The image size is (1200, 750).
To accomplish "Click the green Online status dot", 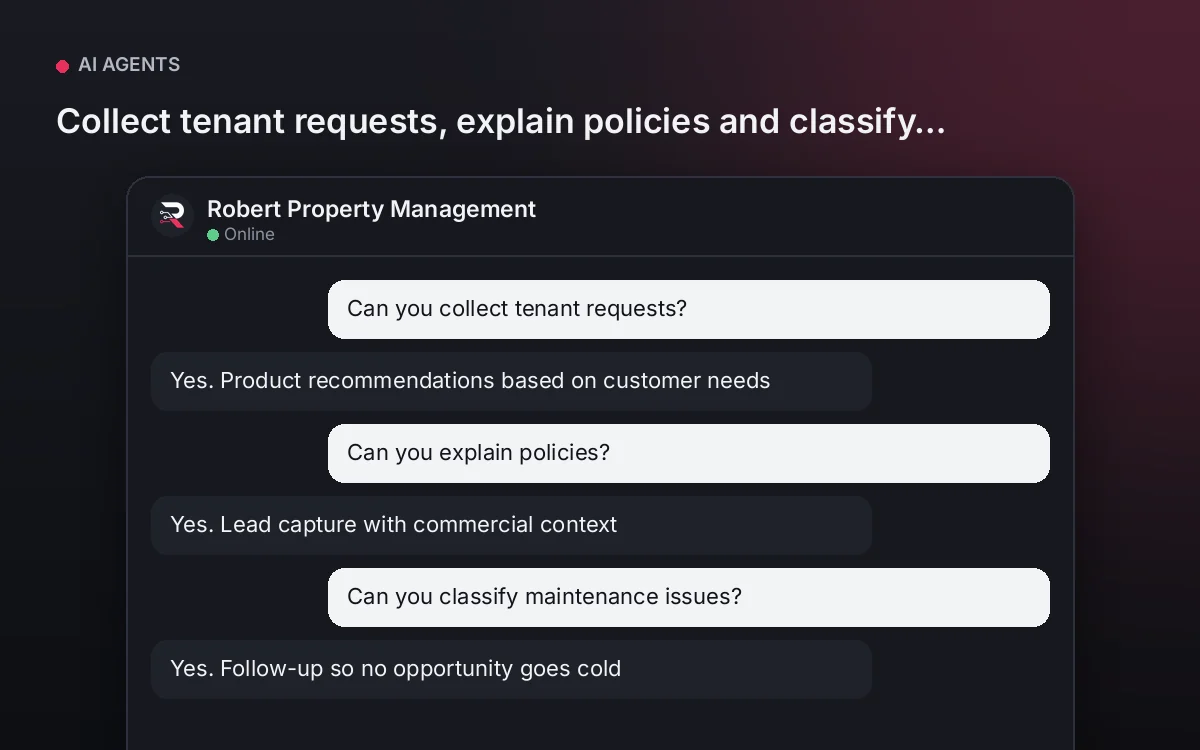I will click(x=213, y=235).
